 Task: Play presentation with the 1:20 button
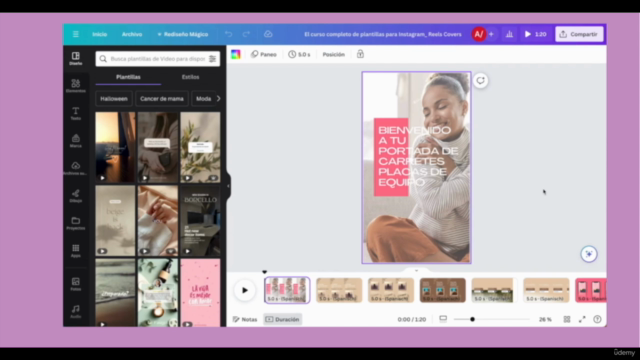tap(536, 34)
